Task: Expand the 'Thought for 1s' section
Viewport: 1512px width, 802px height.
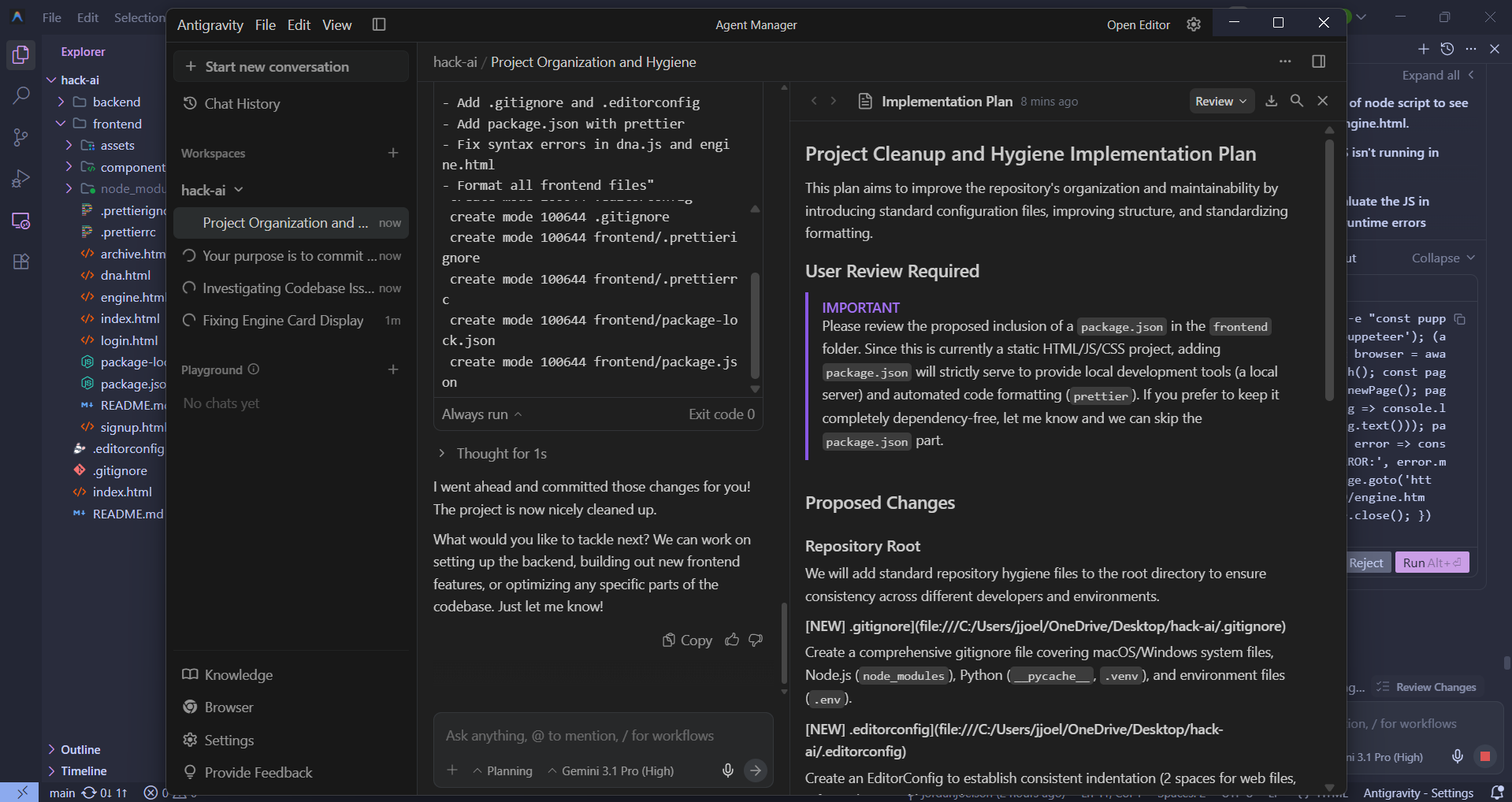Action: pyautogui.click(x=493, y=454)
